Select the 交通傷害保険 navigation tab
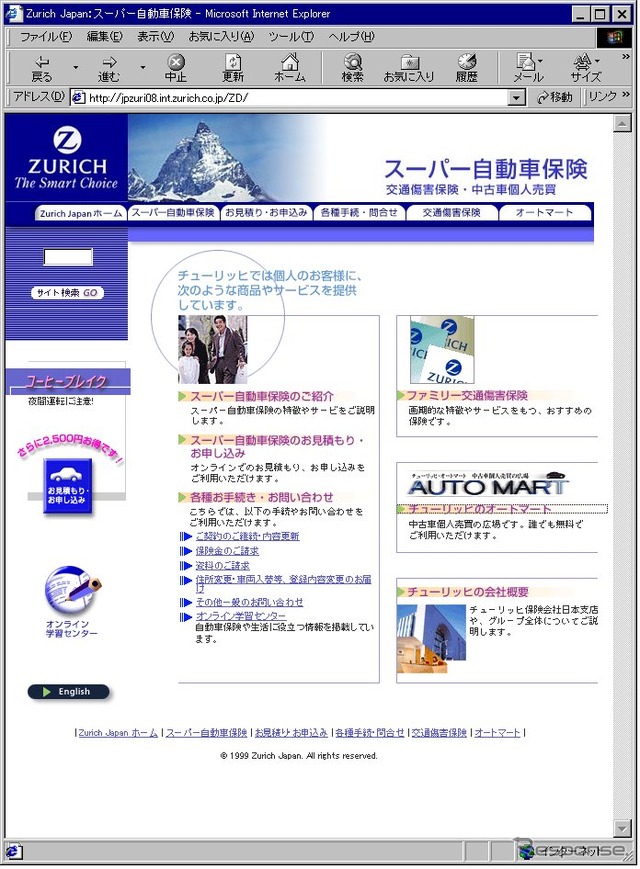 pos(452,213)
